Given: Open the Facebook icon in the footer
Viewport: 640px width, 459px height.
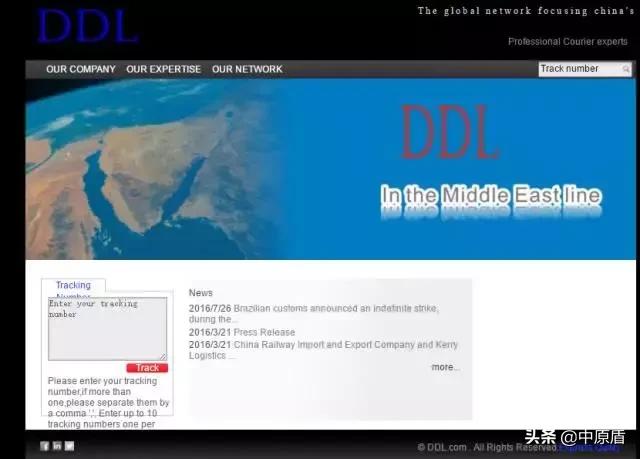Looking at the screenshot, I should (x=44, y=446).
